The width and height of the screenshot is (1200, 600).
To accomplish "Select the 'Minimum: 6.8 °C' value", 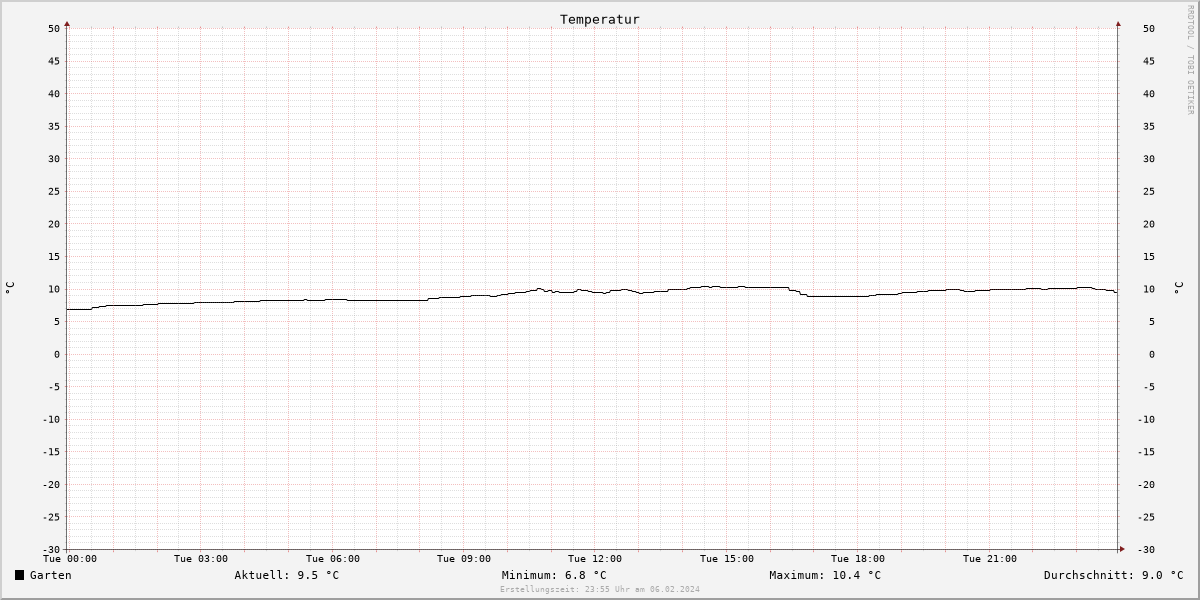I will [554, 575].
